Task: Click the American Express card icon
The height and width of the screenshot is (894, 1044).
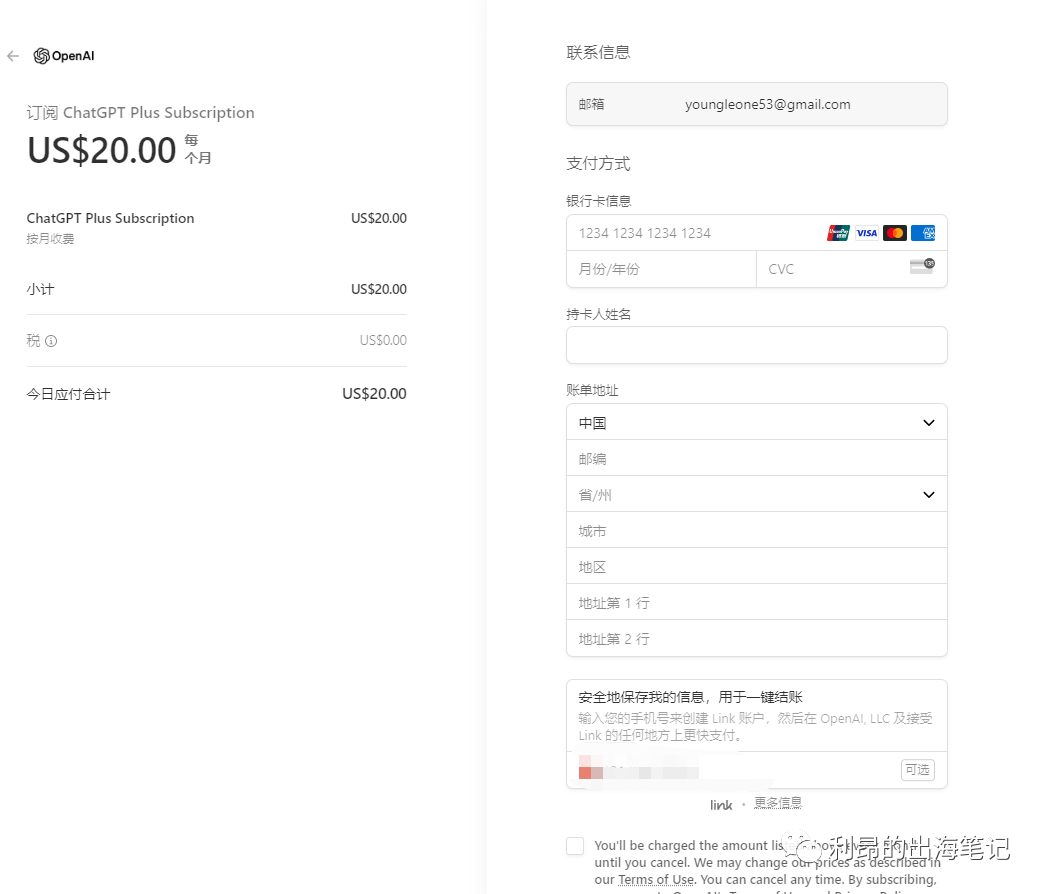Action: coord(923,233)
